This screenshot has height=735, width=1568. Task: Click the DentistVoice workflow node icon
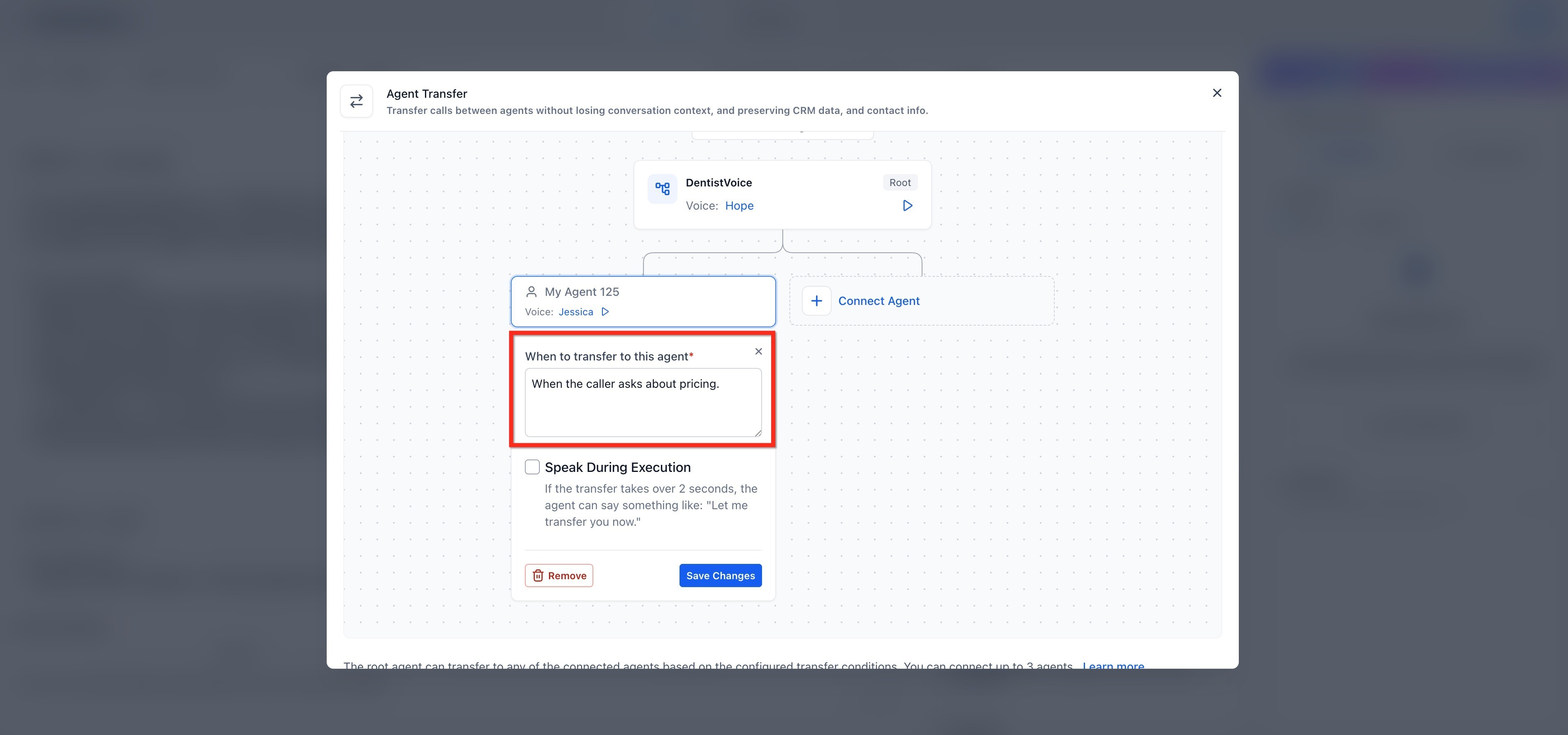662,189
